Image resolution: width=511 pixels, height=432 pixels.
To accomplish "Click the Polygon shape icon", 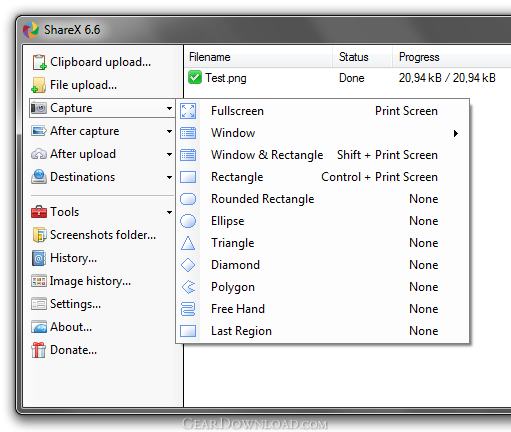I will coord(189,287).
